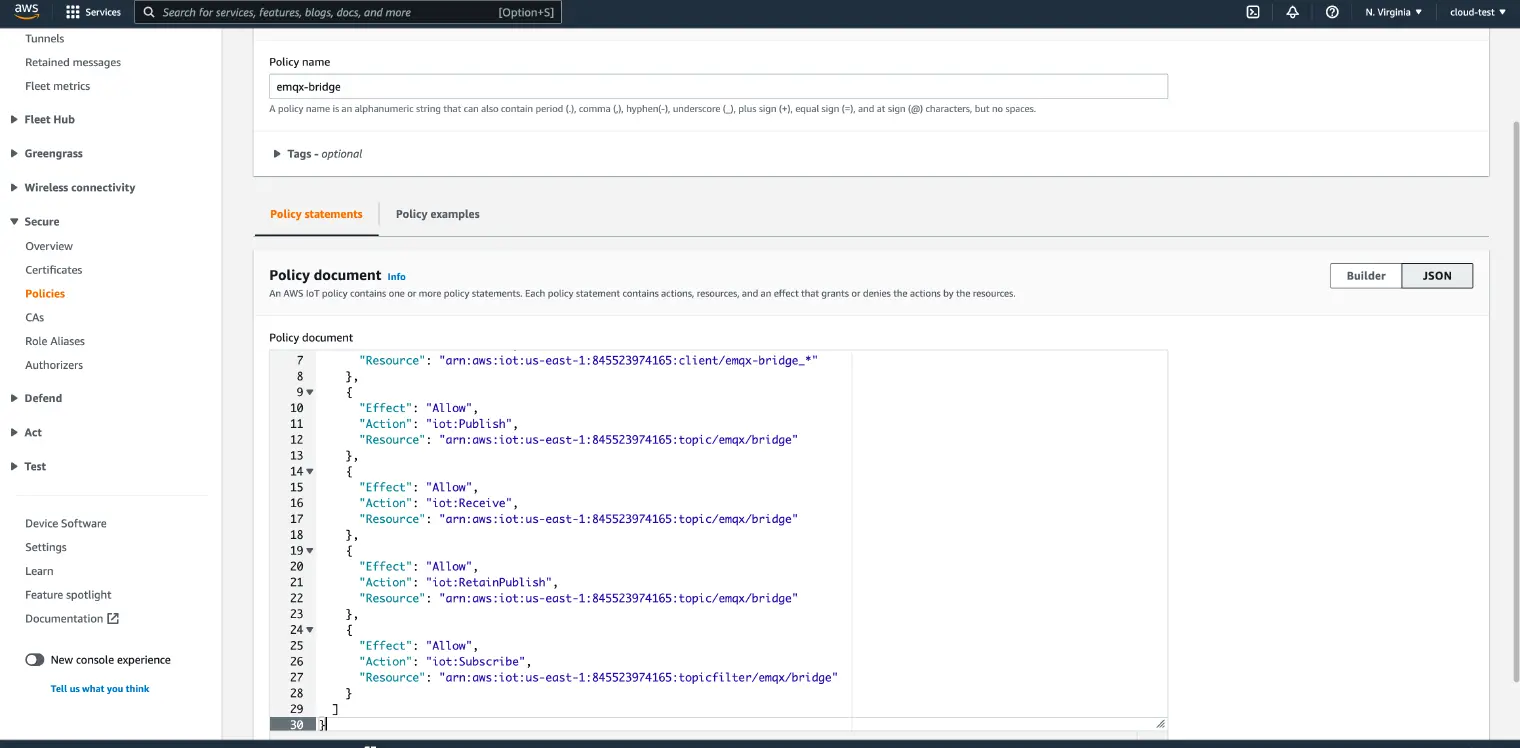The image size is (1520, 748).
Task: Fold the code block at line 19
Action: pos(310,550)
